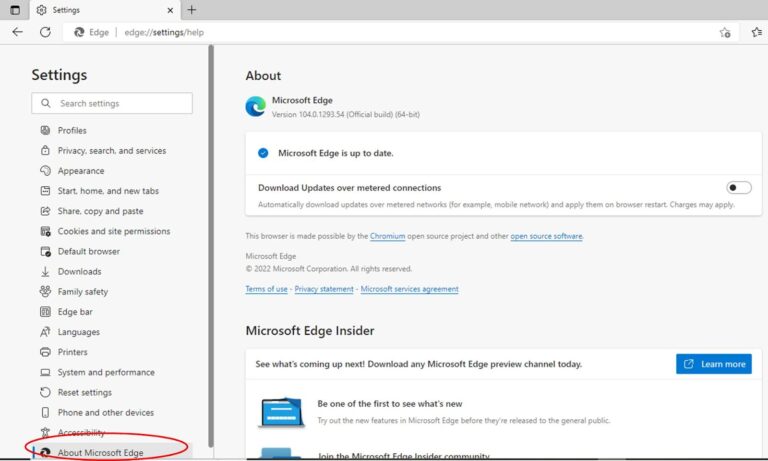Add this page to favorites

coord(725,32)
